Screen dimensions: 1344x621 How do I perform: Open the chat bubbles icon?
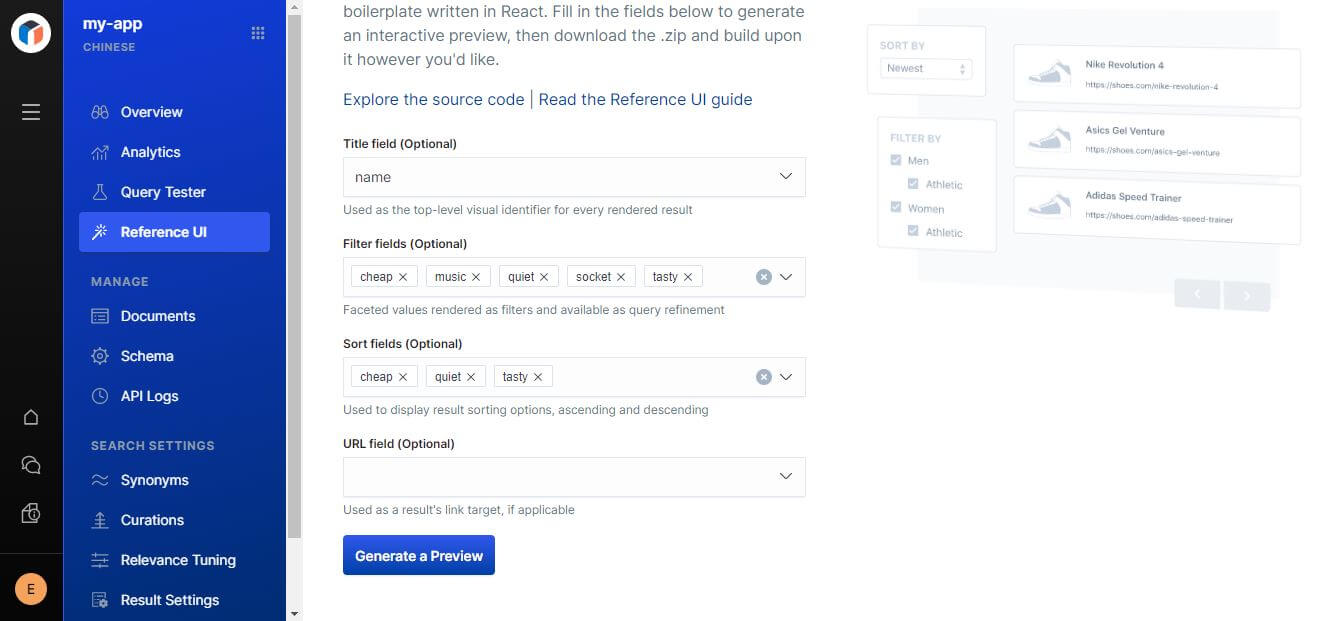31,465
